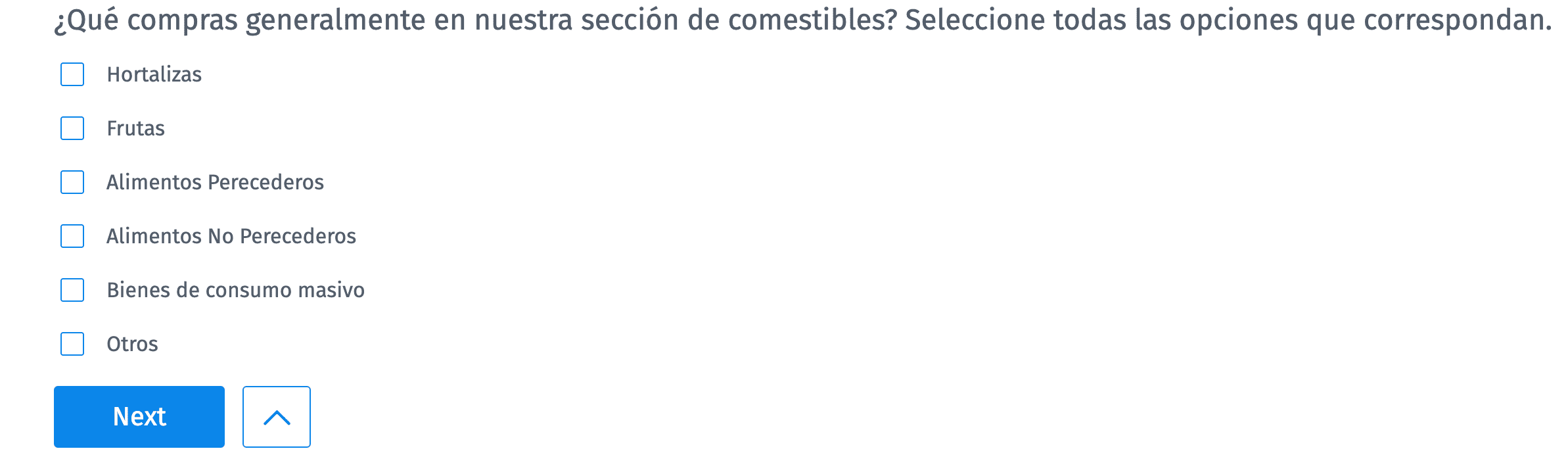Click the Otros option label text

click(133, 344)
